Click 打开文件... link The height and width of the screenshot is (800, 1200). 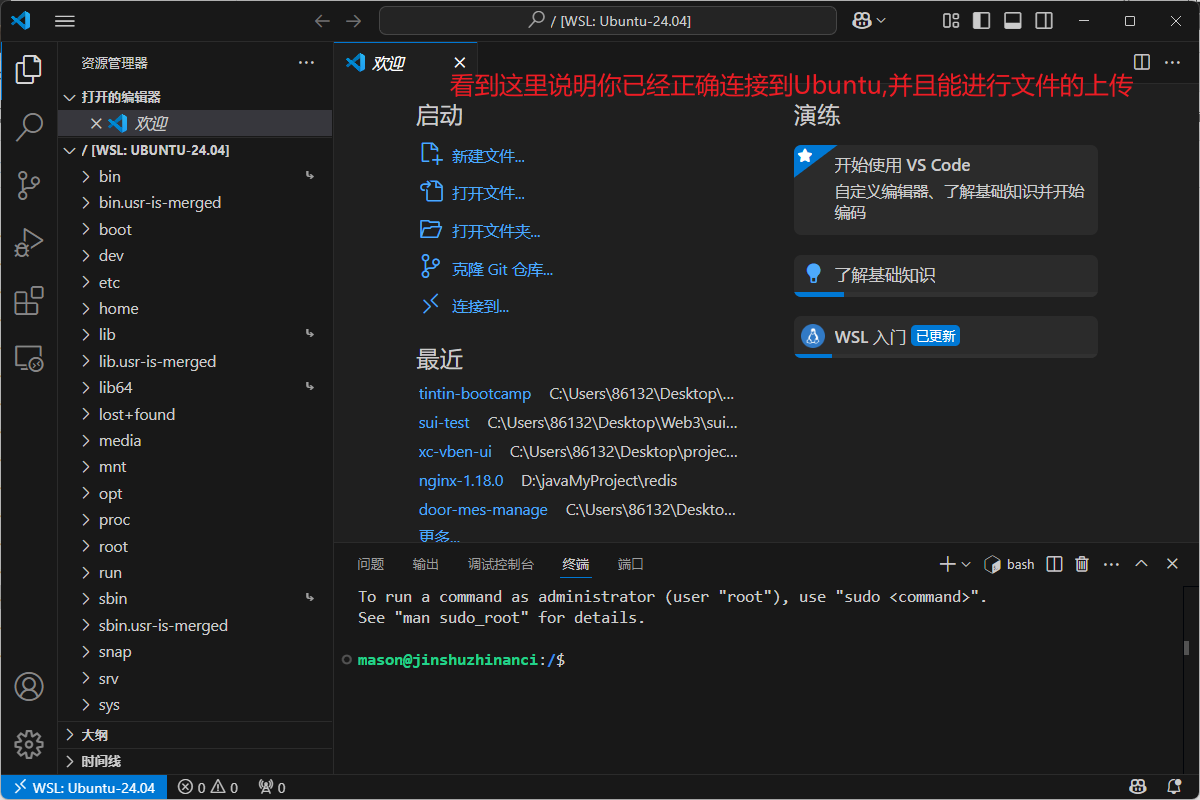488,193
